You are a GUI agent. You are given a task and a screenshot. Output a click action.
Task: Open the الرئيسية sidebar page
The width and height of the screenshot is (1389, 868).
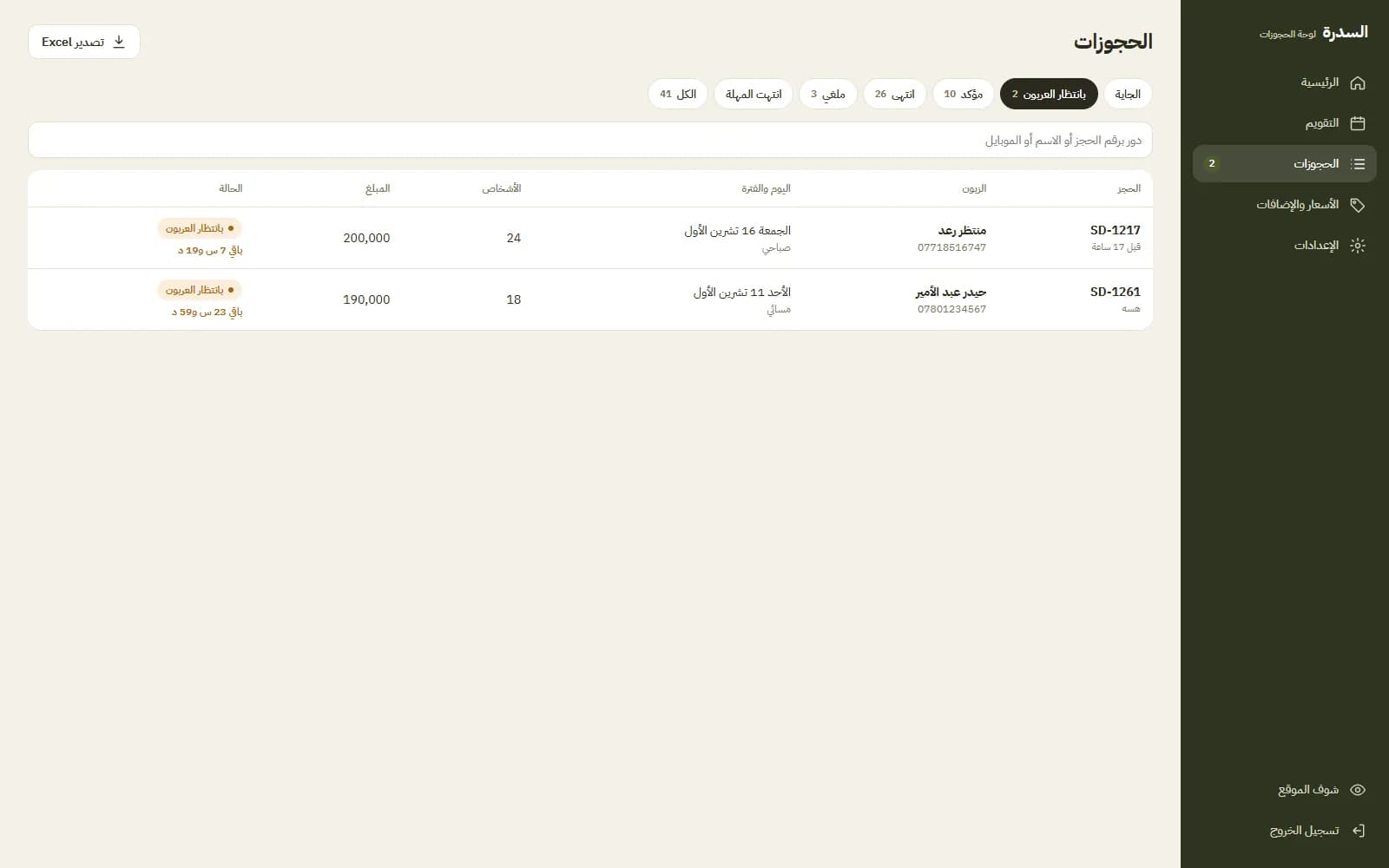click(x=1285, y=82)
